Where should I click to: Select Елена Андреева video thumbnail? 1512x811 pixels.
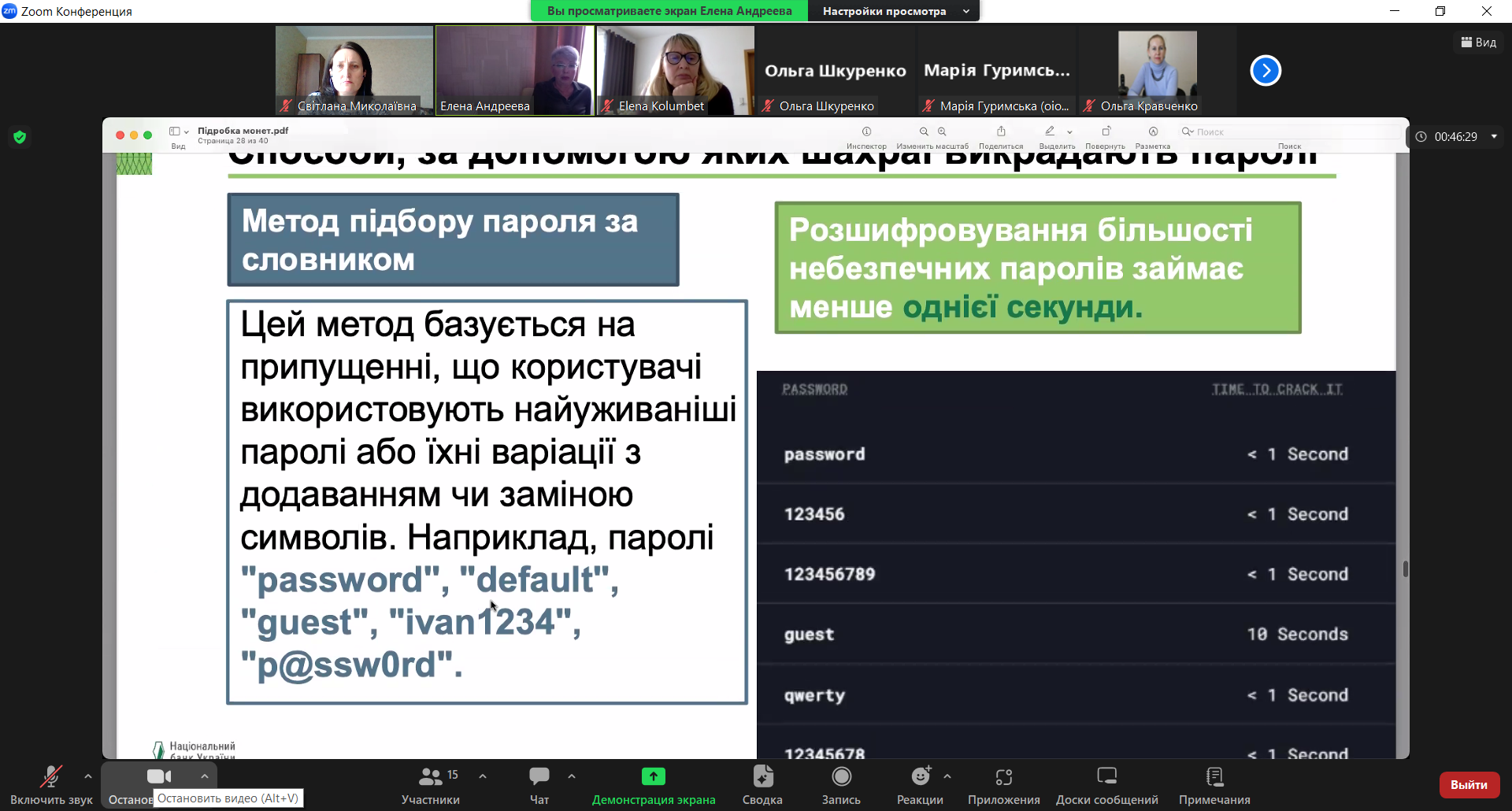pyautogui.click(x=515, y=71)
